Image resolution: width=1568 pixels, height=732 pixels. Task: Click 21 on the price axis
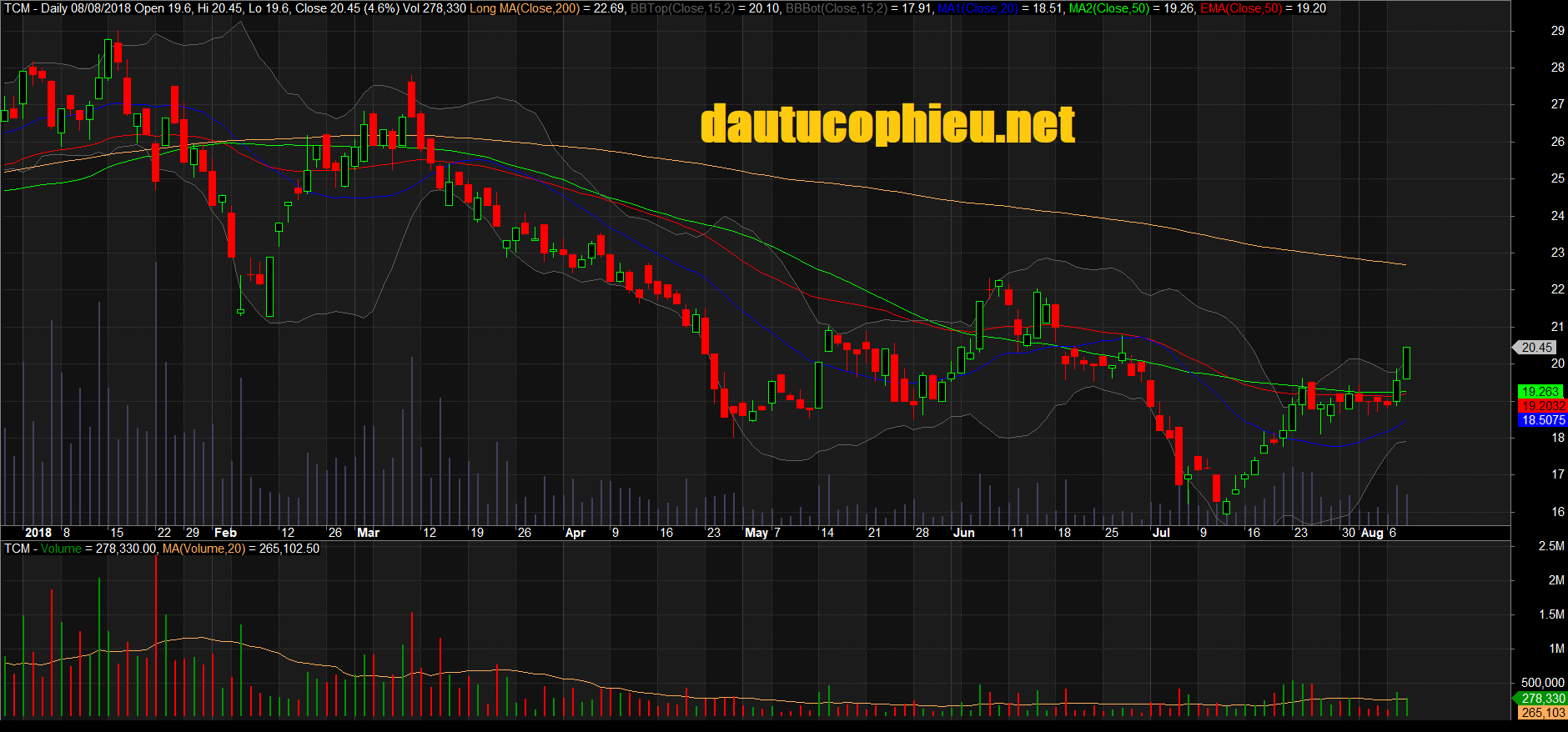(1557, 326)
